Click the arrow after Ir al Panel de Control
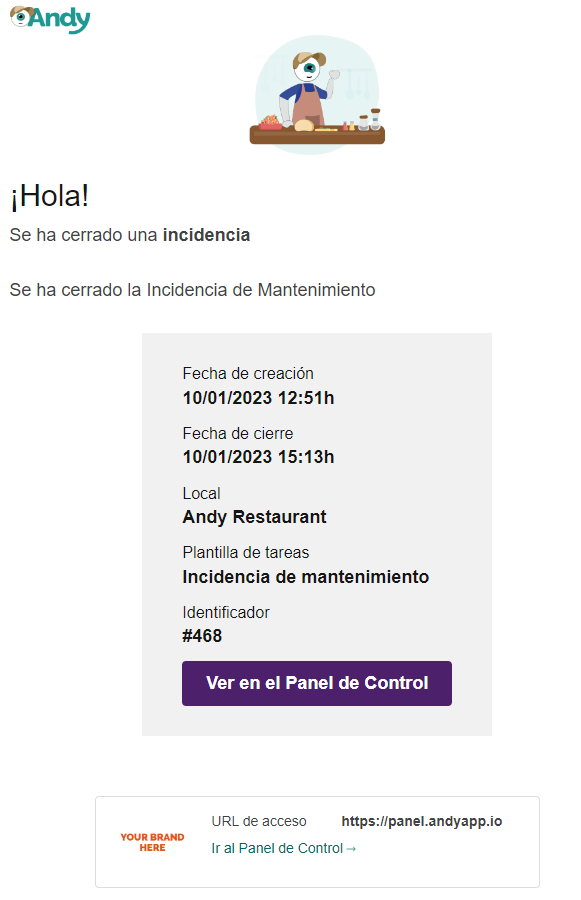This screenshot has width=581, height=900. coord(351,849)
